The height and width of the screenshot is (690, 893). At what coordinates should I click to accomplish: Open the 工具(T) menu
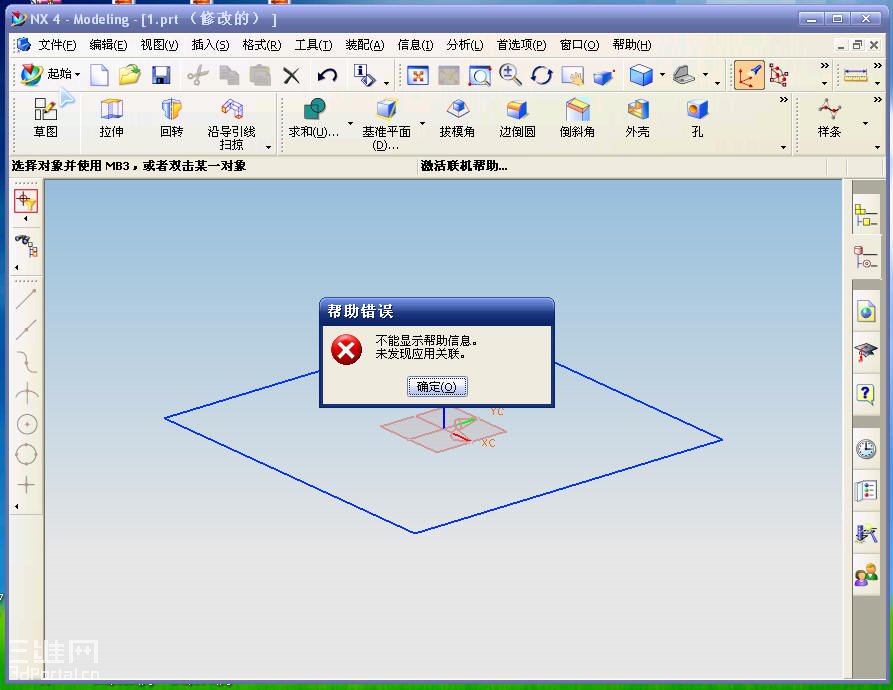coord(313,45)
